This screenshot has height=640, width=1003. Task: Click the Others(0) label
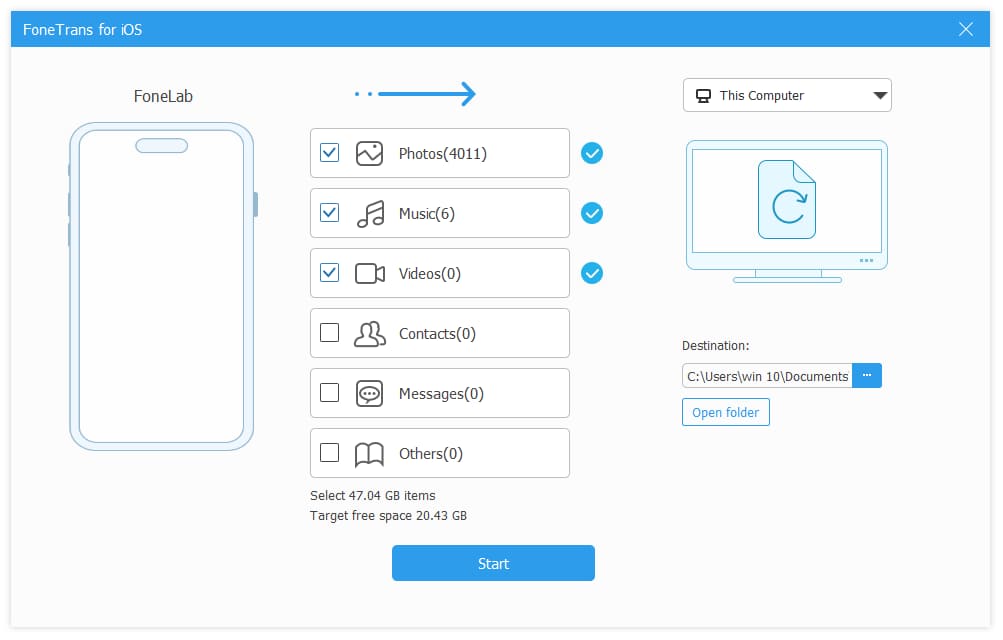pos(431,455)
